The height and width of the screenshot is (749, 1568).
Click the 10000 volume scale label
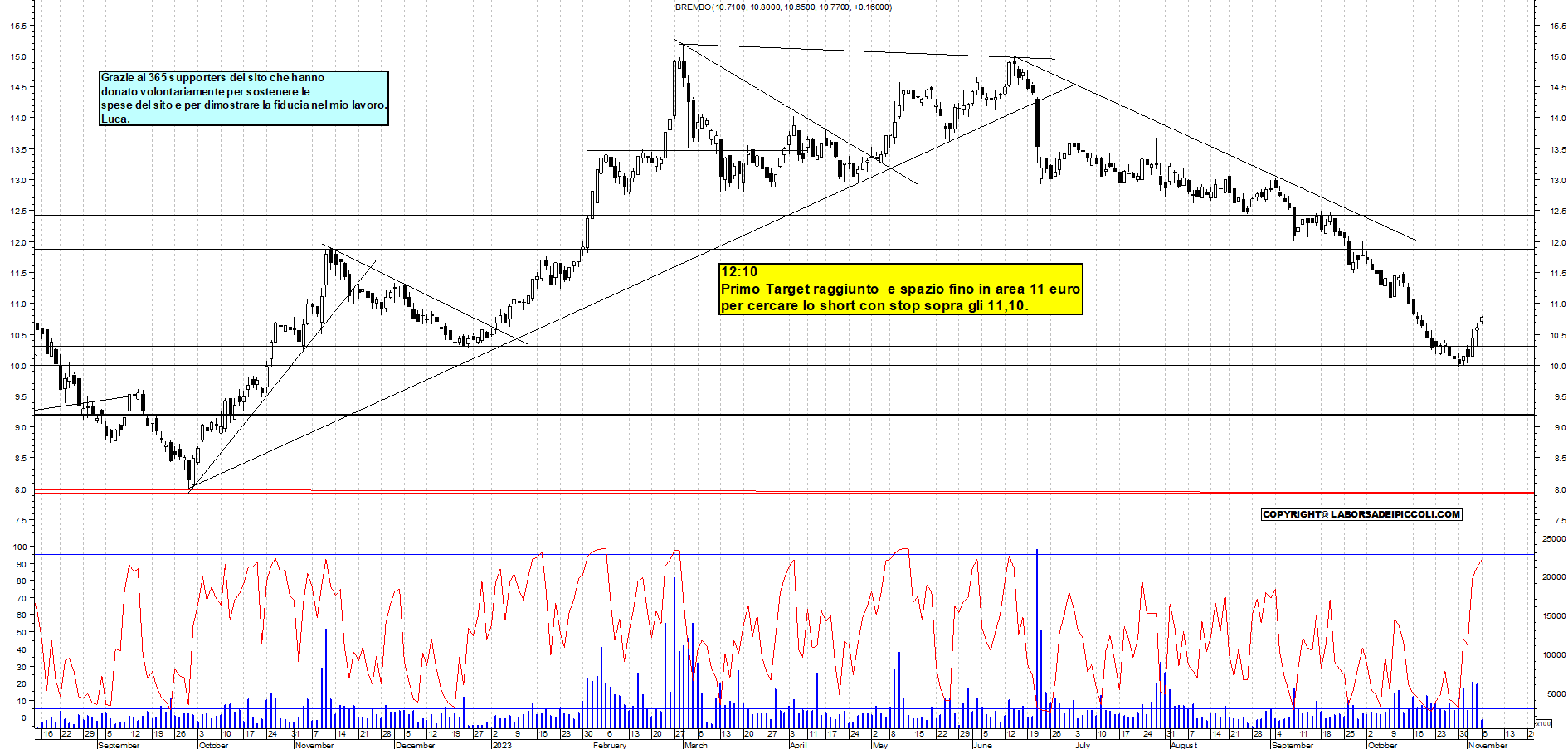pyautogui.click(x=1553, y=655)
